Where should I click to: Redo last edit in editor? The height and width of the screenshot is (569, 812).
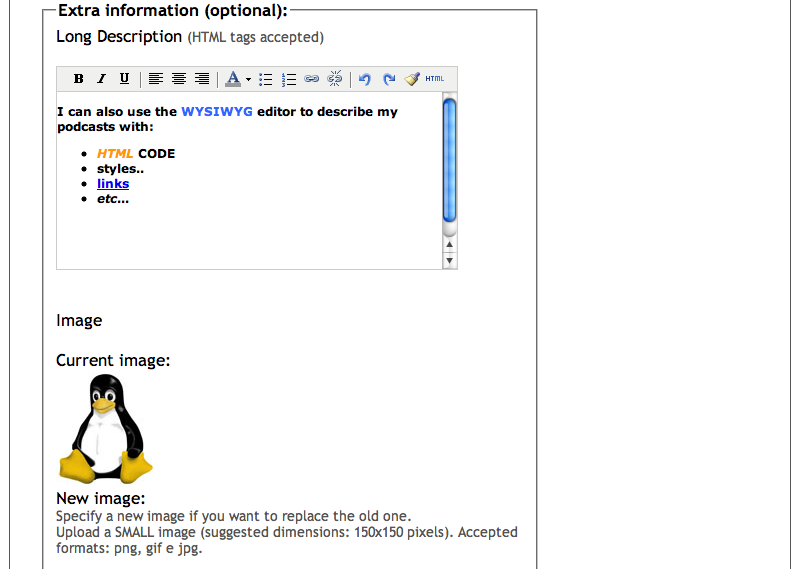point(389,79)
